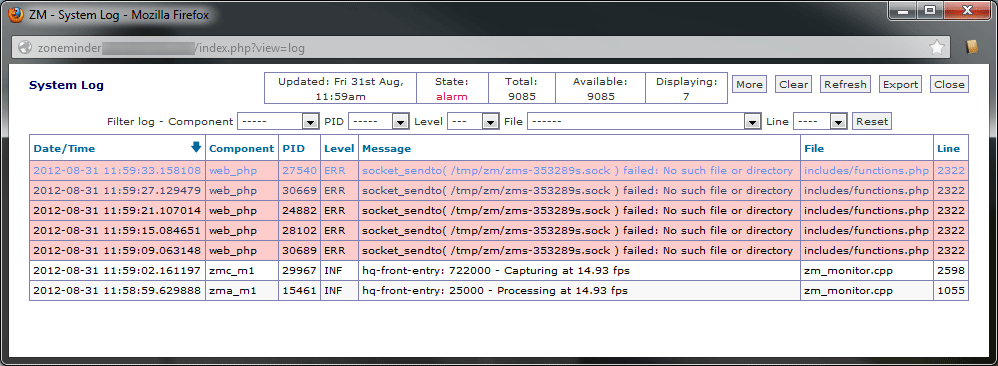The image size is (998, 366).
Task: Click the 'Updated: Fri 31st Aug, 11:59am' status cell
Action: pos(341,88)
